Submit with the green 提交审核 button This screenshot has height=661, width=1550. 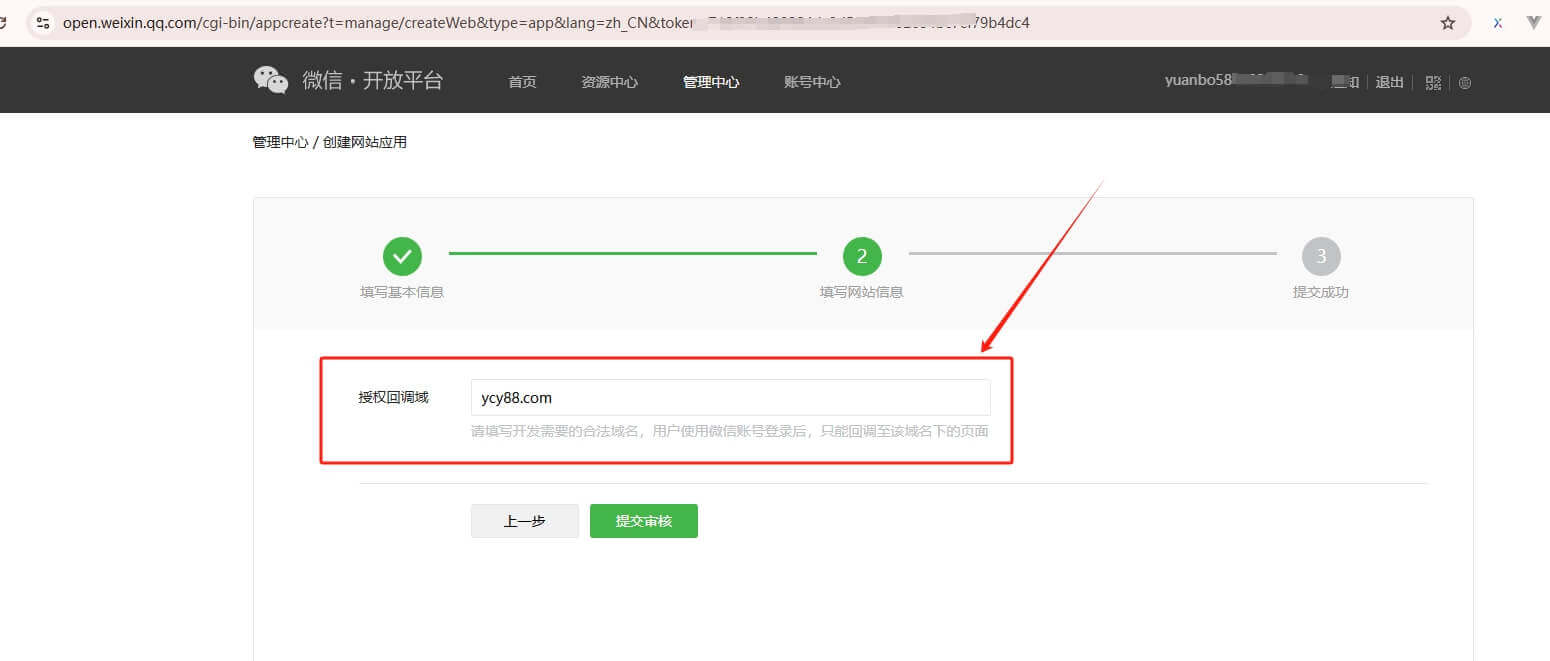(643, 521)
